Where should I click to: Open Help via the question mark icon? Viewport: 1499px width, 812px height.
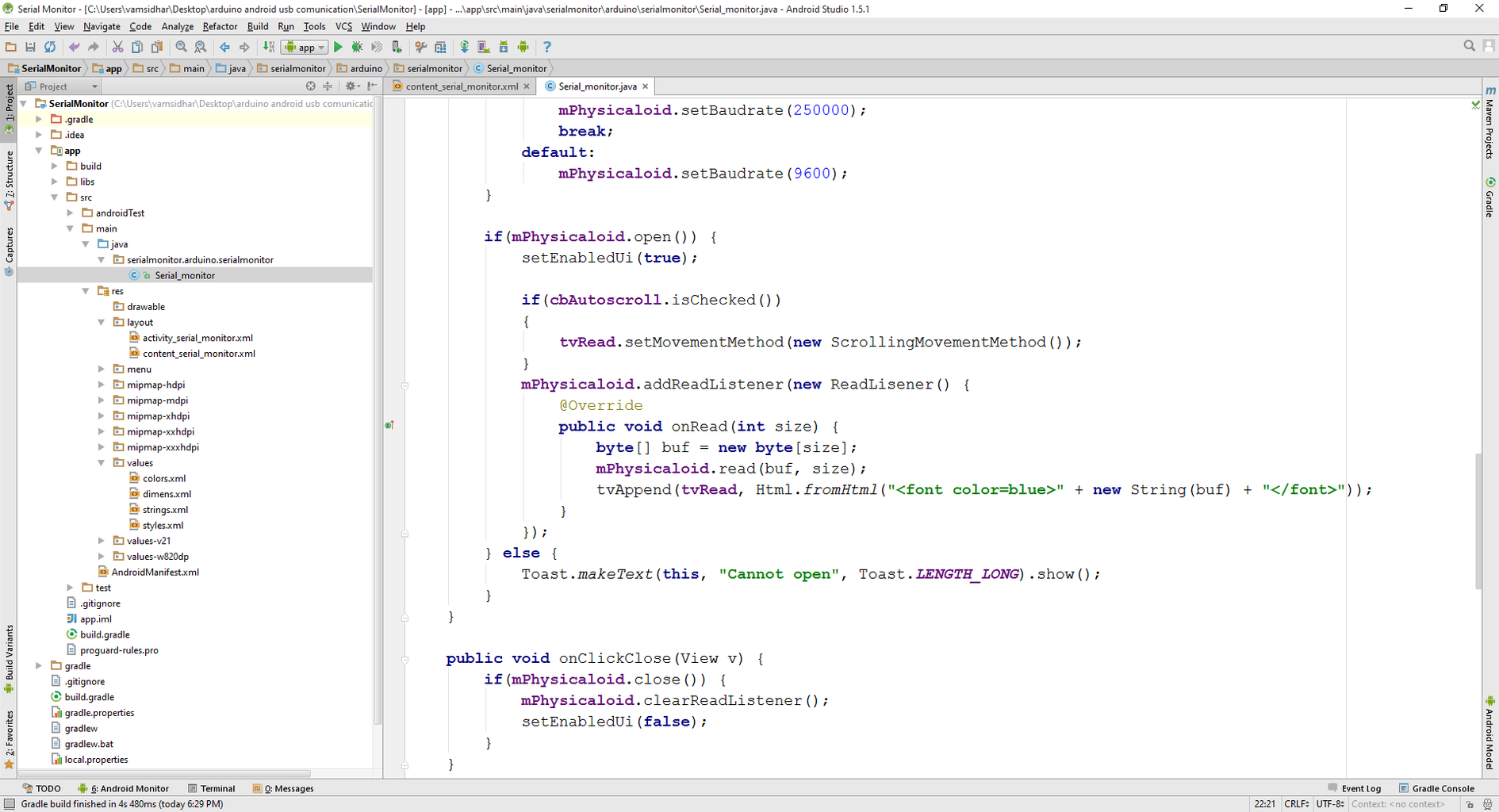[547, 47]
